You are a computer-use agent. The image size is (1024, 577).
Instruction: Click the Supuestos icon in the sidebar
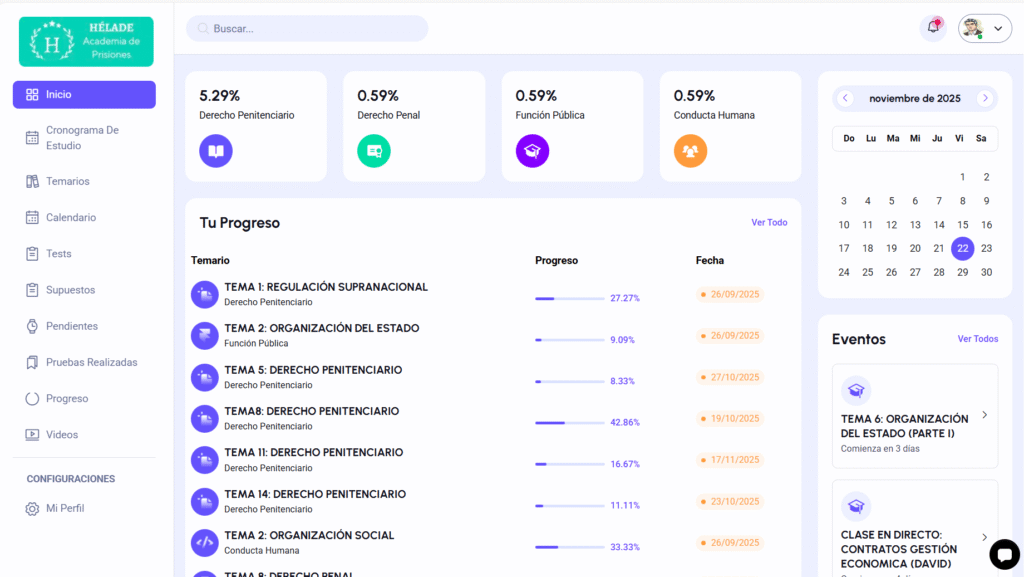click(34, 289)
